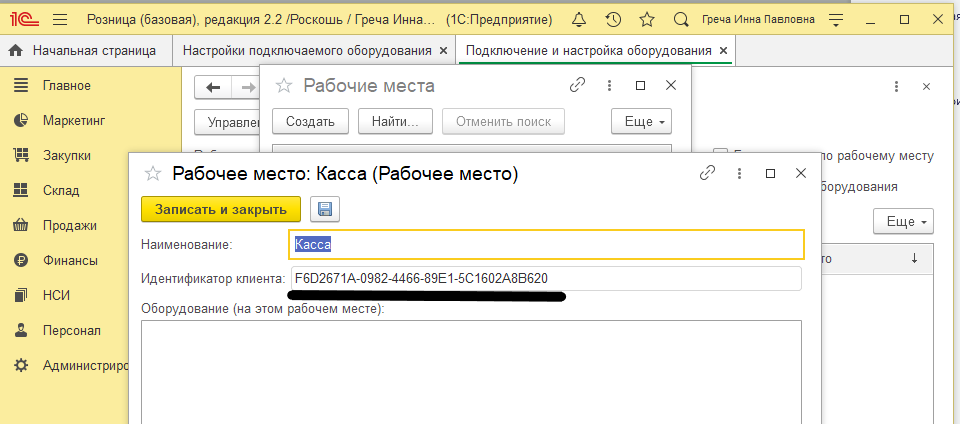
Task: Click the down arrow sort column header
Action: 914,259
